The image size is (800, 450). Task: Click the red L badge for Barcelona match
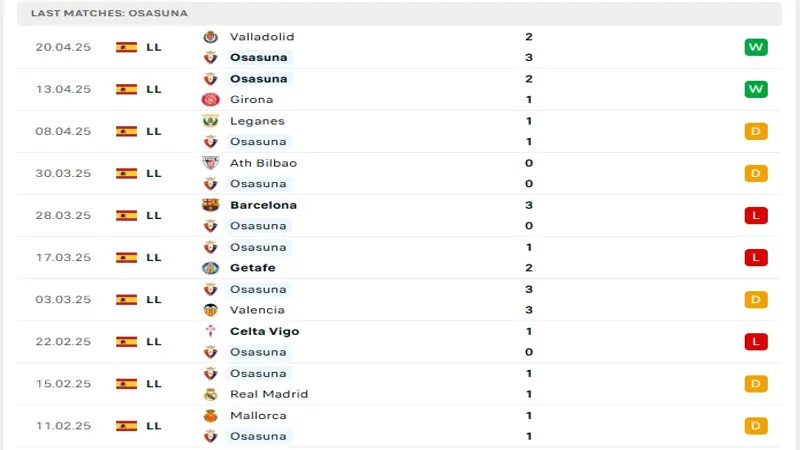(756, 215)
